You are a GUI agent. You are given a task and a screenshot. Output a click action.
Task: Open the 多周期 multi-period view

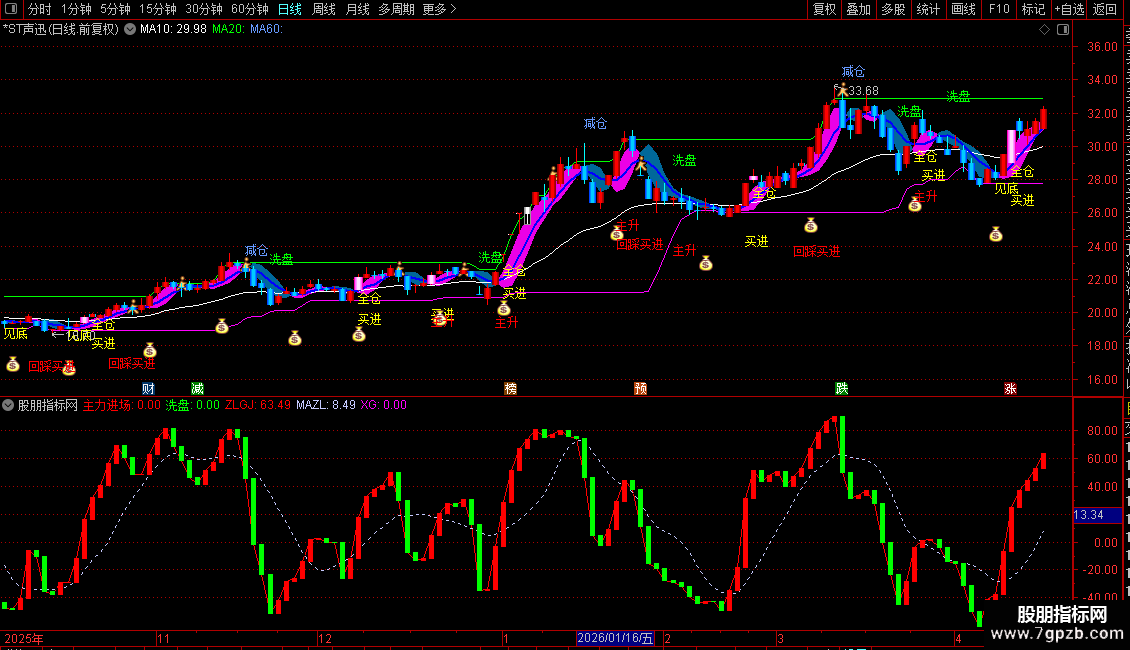(396, 9)
